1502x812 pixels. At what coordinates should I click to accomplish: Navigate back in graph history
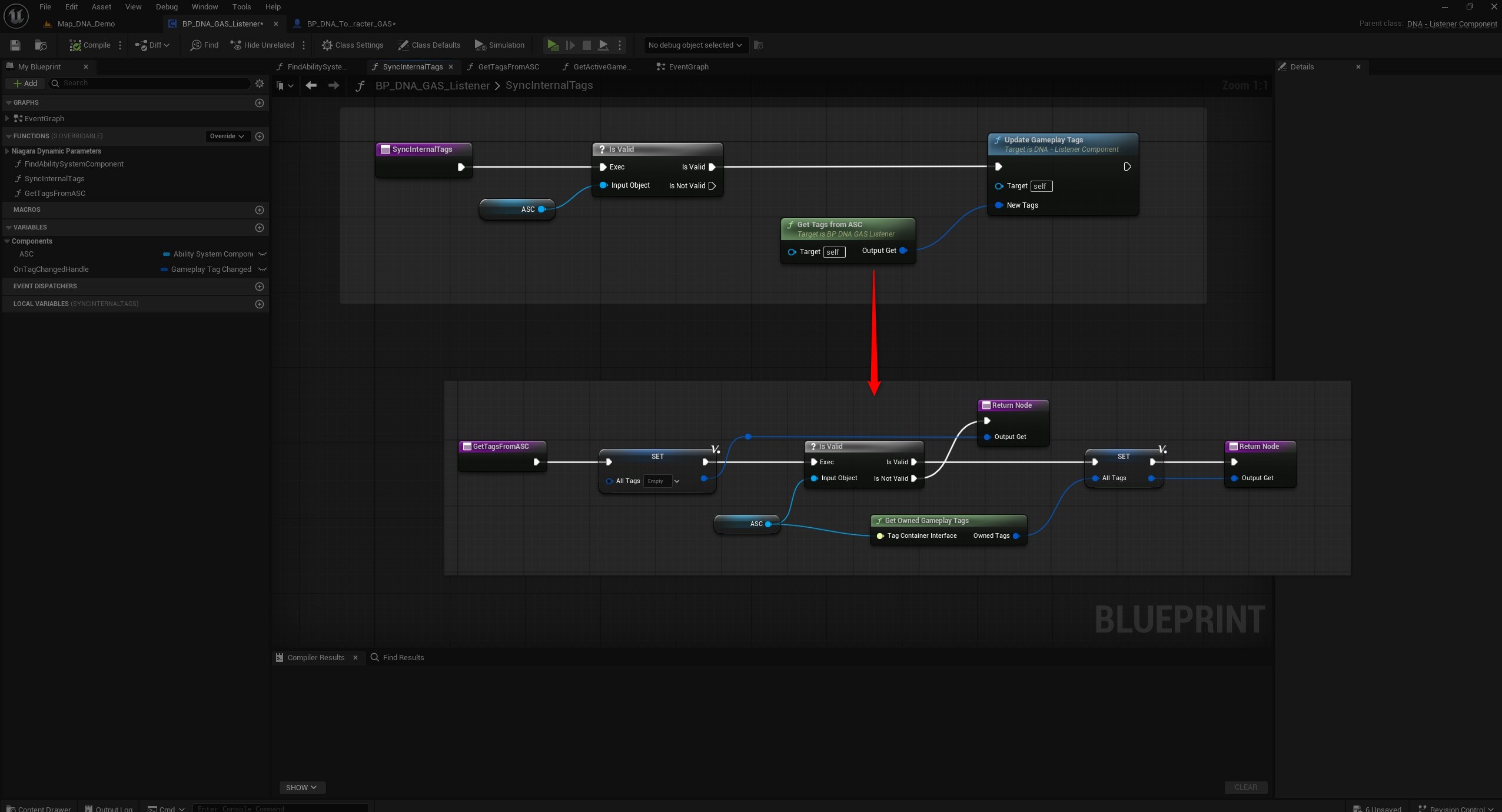coord(311,86)
